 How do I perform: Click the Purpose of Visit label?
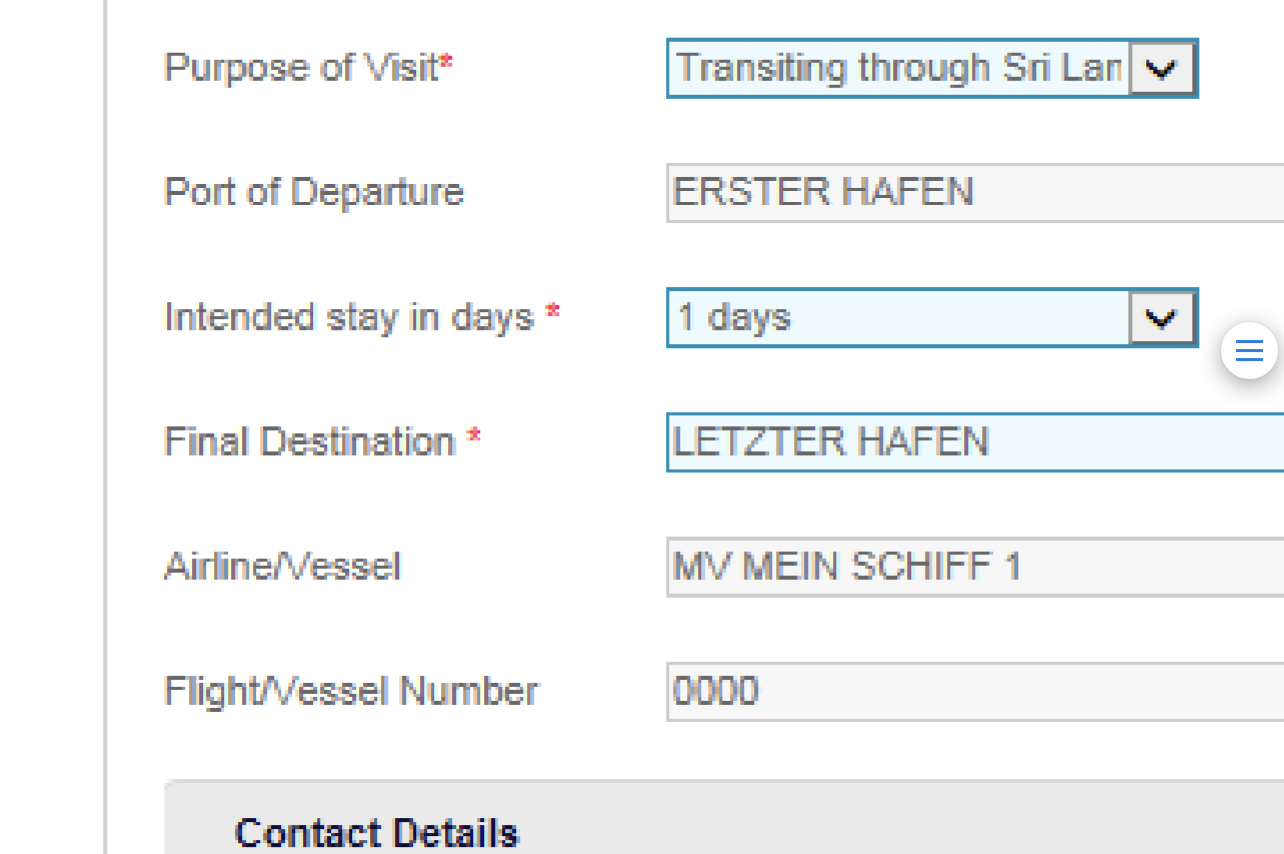coord(300,68)
